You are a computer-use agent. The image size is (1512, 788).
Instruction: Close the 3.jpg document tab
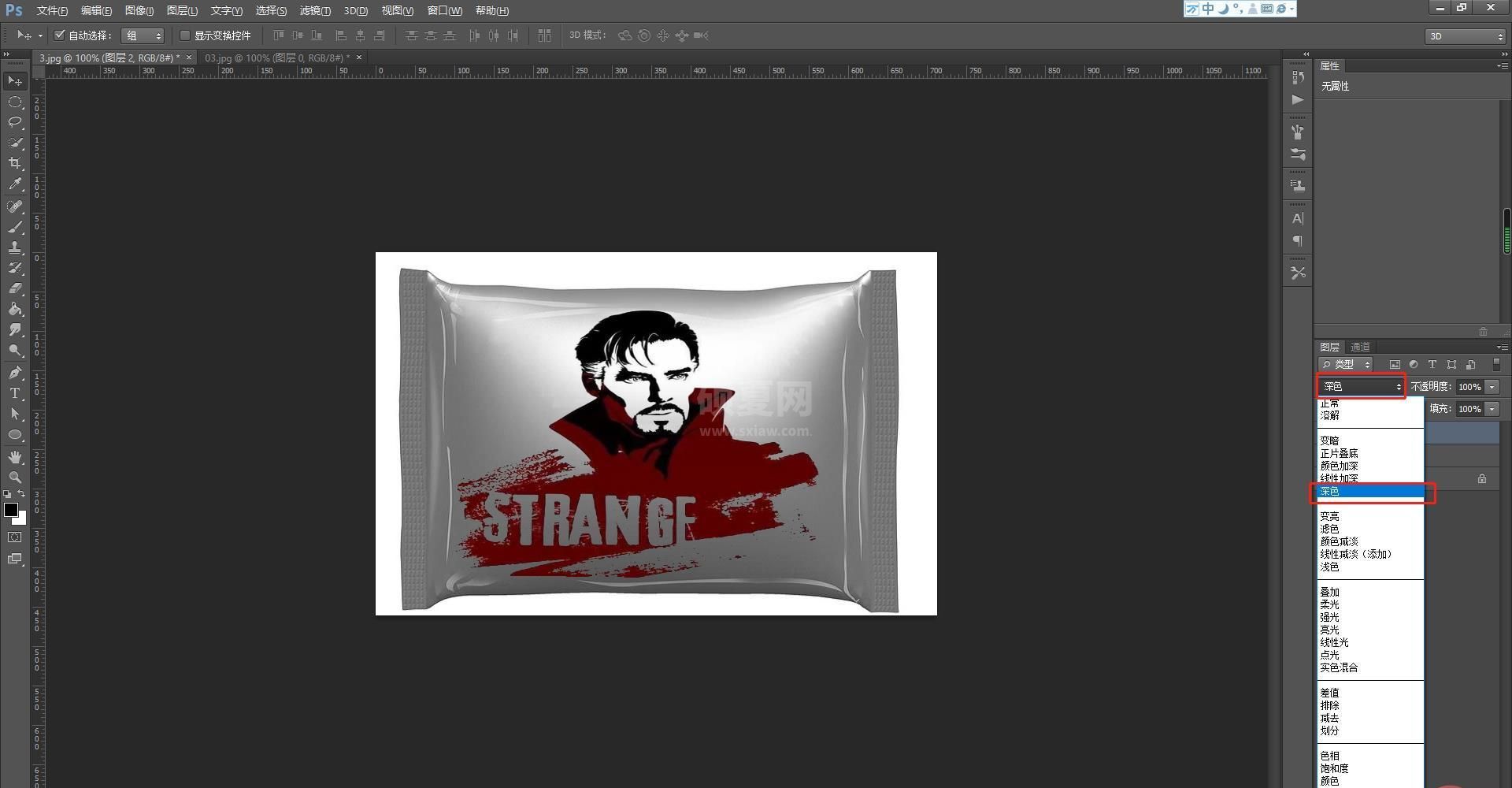189,58
